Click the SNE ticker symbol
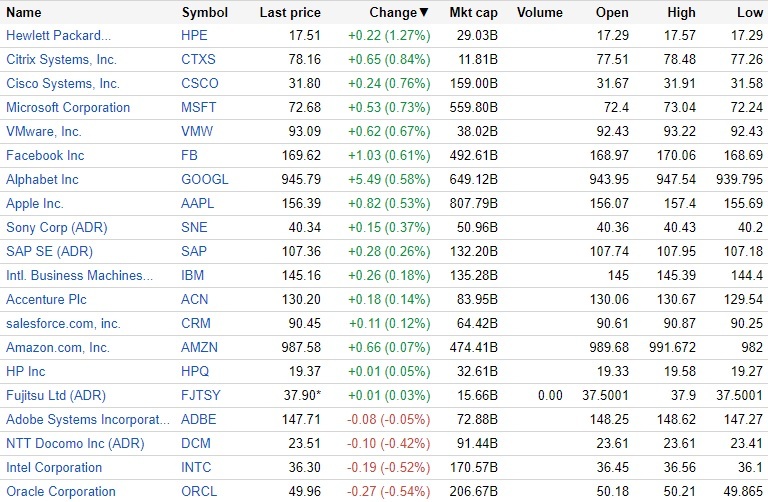The image size is (768, 502). (x=195, y=227)
